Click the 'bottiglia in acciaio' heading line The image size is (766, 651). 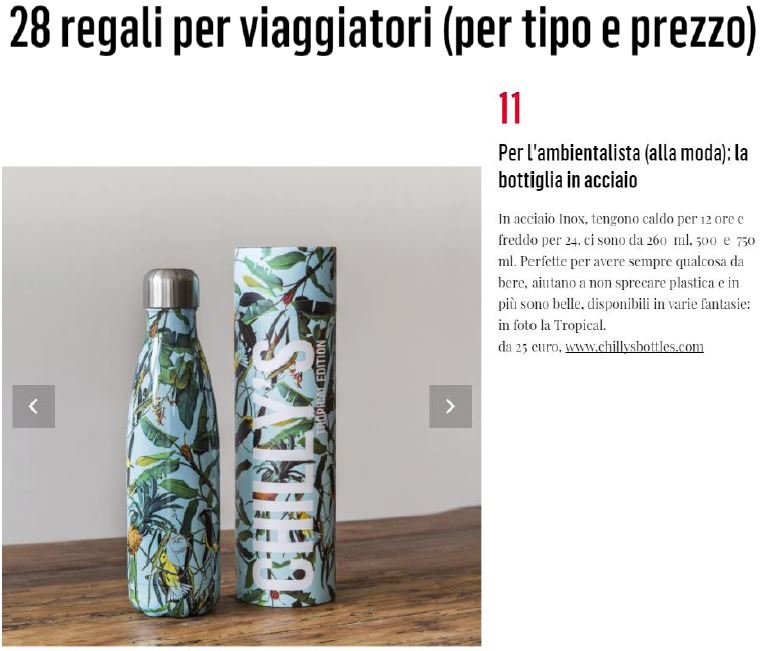tap(568, 180)
